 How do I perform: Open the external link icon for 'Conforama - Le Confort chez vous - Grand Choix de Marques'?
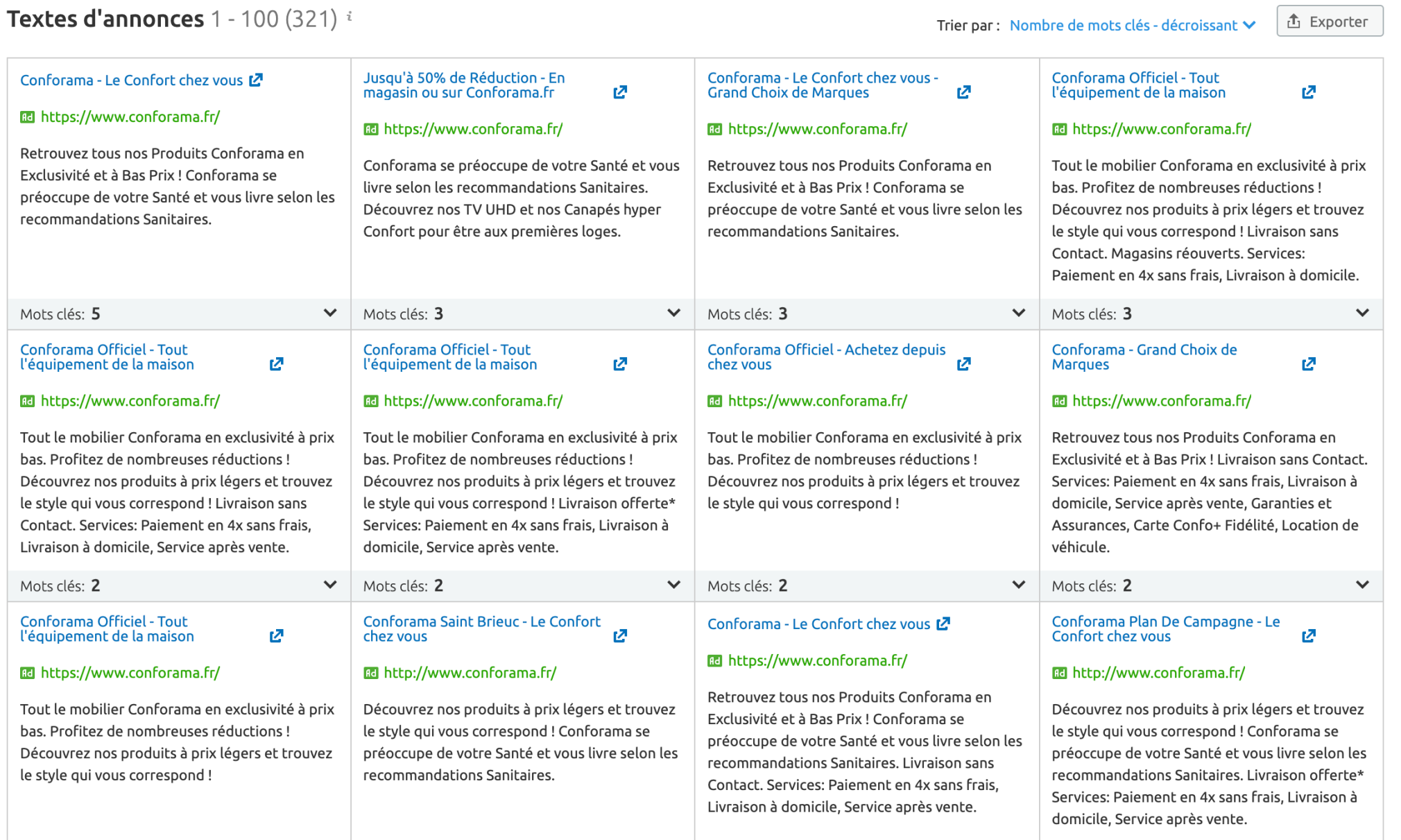pyautogui.click(x=963, y=92)
